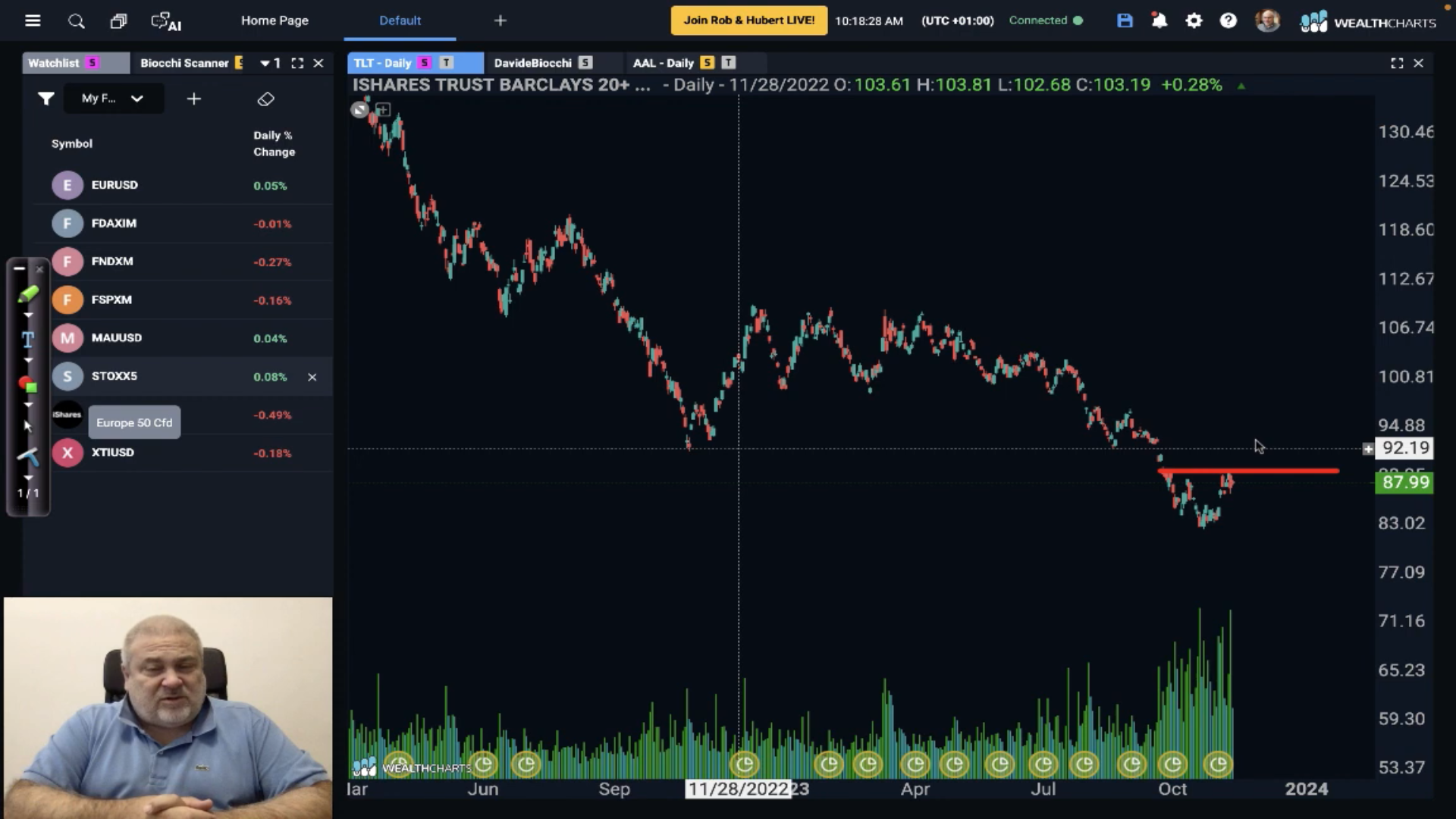Expand the squeegee tool options arrow
Screen dimensions: 1456x819
pyautogui.click(x=28, y=478)
